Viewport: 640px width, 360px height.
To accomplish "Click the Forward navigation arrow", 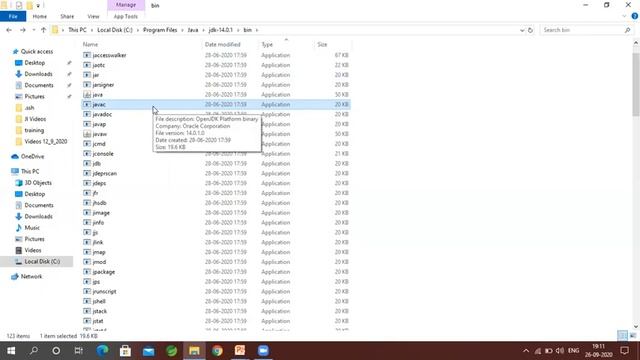I will coord(22,30).
